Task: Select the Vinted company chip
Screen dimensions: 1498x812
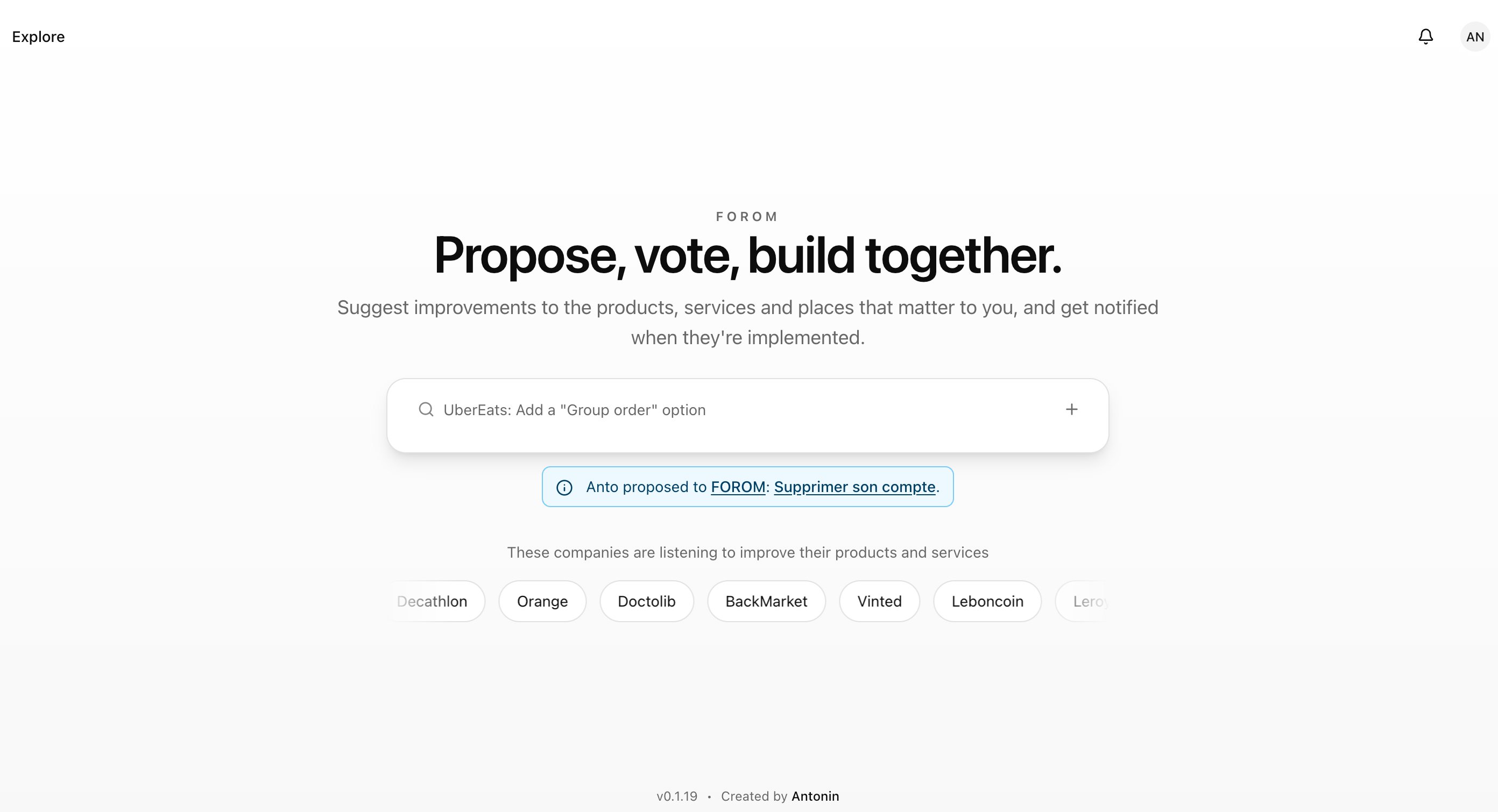Action: [879, 601]
